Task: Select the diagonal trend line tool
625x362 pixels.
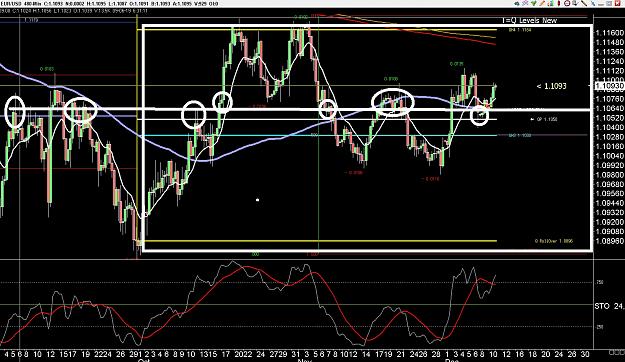Action: tap(584, 3)
